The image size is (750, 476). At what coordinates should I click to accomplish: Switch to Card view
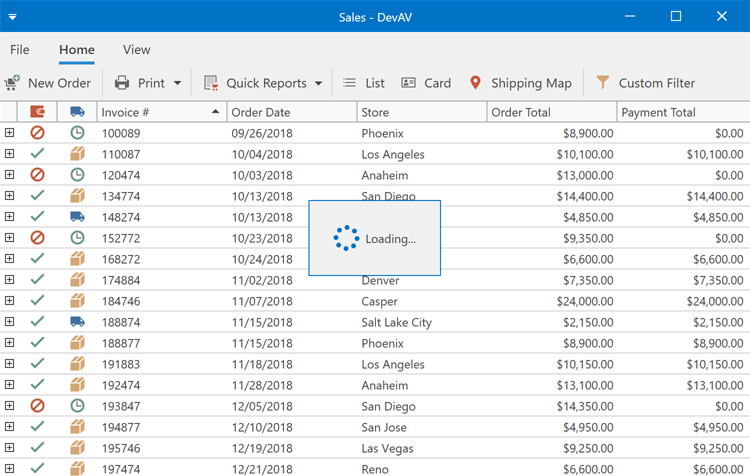426,83
